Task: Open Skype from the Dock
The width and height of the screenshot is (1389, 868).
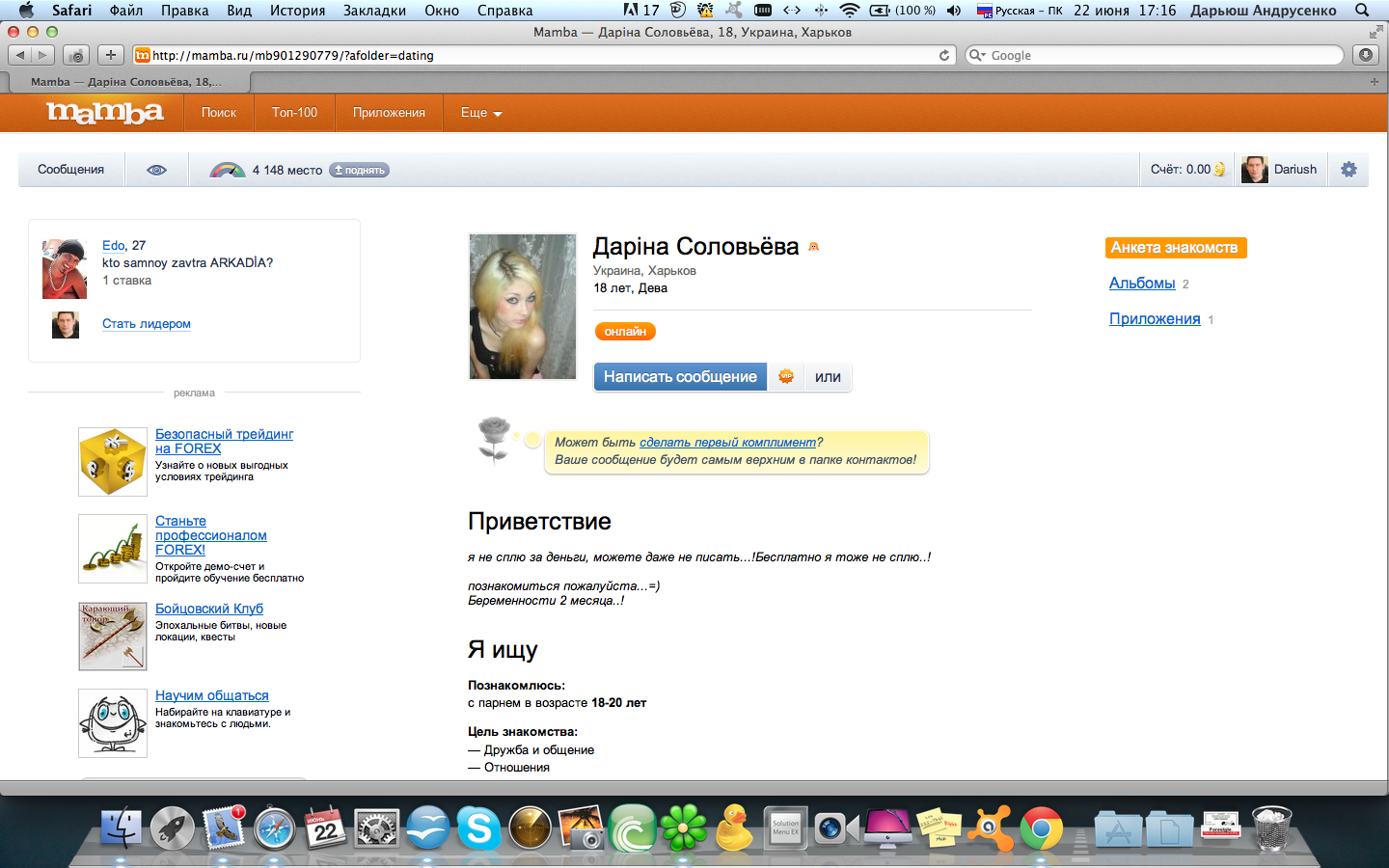Action: (478, 828)
